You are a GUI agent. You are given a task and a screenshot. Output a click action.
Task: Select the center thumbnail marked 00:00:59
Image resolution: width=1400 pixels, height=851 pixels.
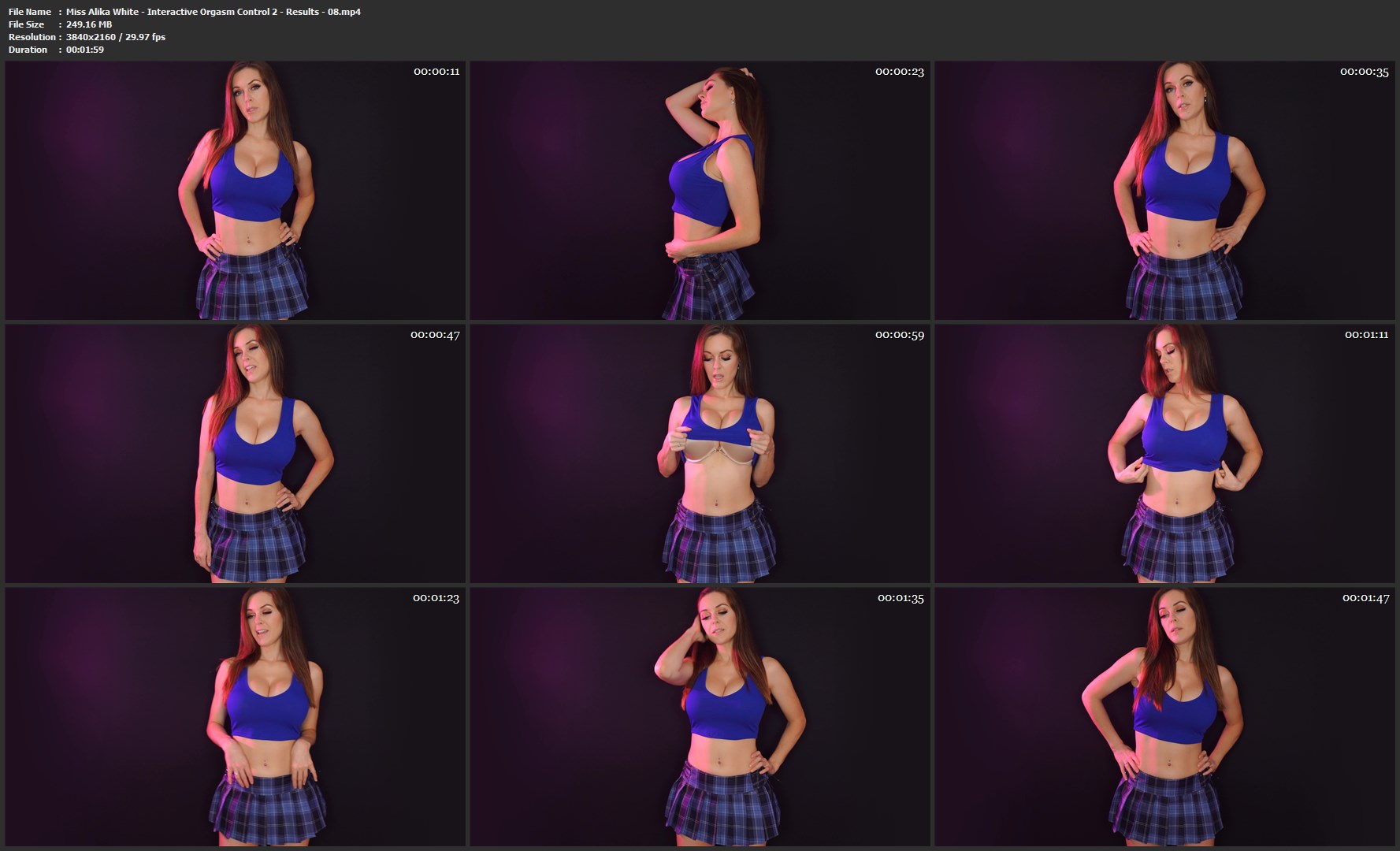coord(700,453)
